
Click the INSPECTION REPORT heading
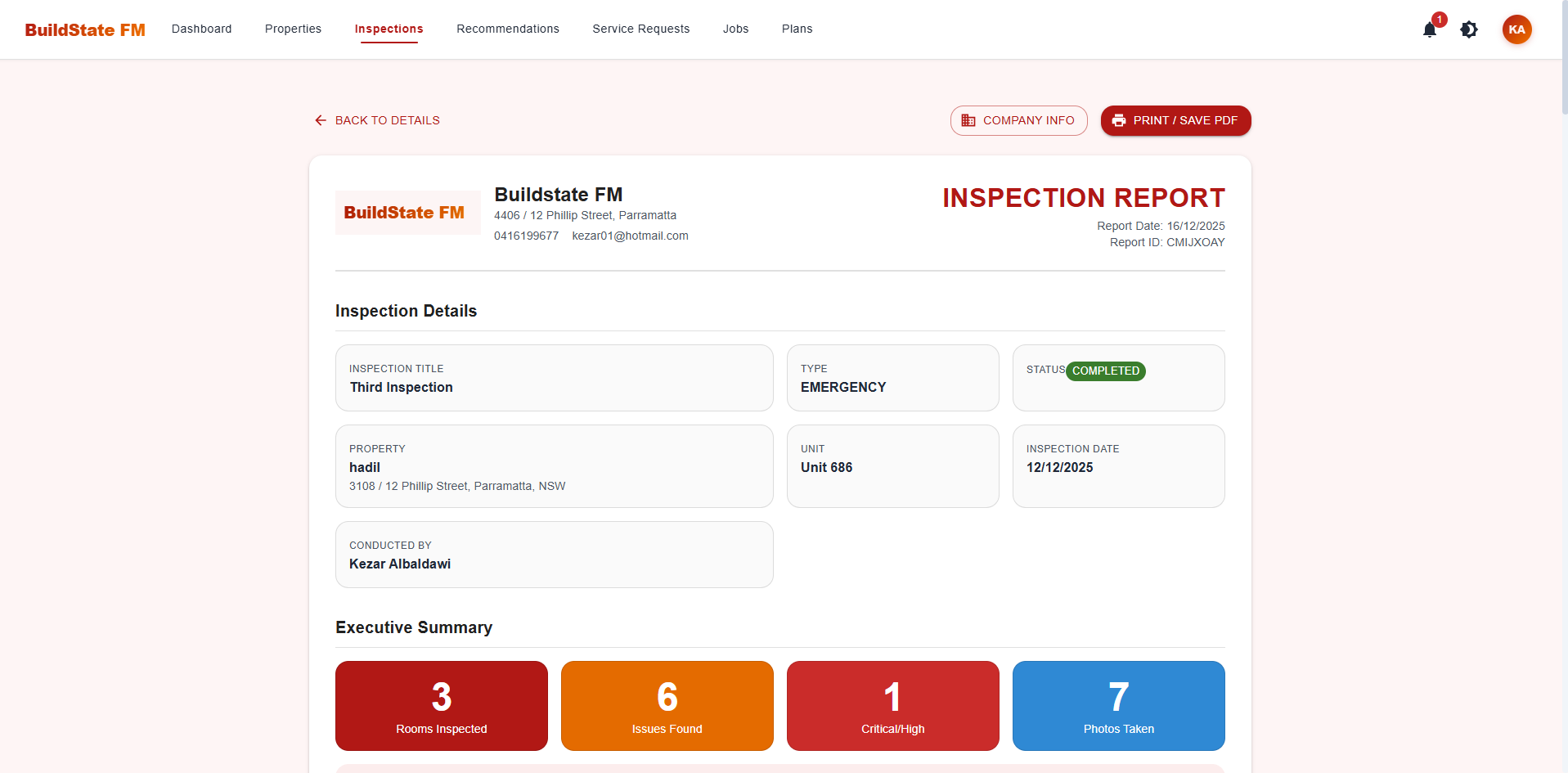tap(1084, 198)
